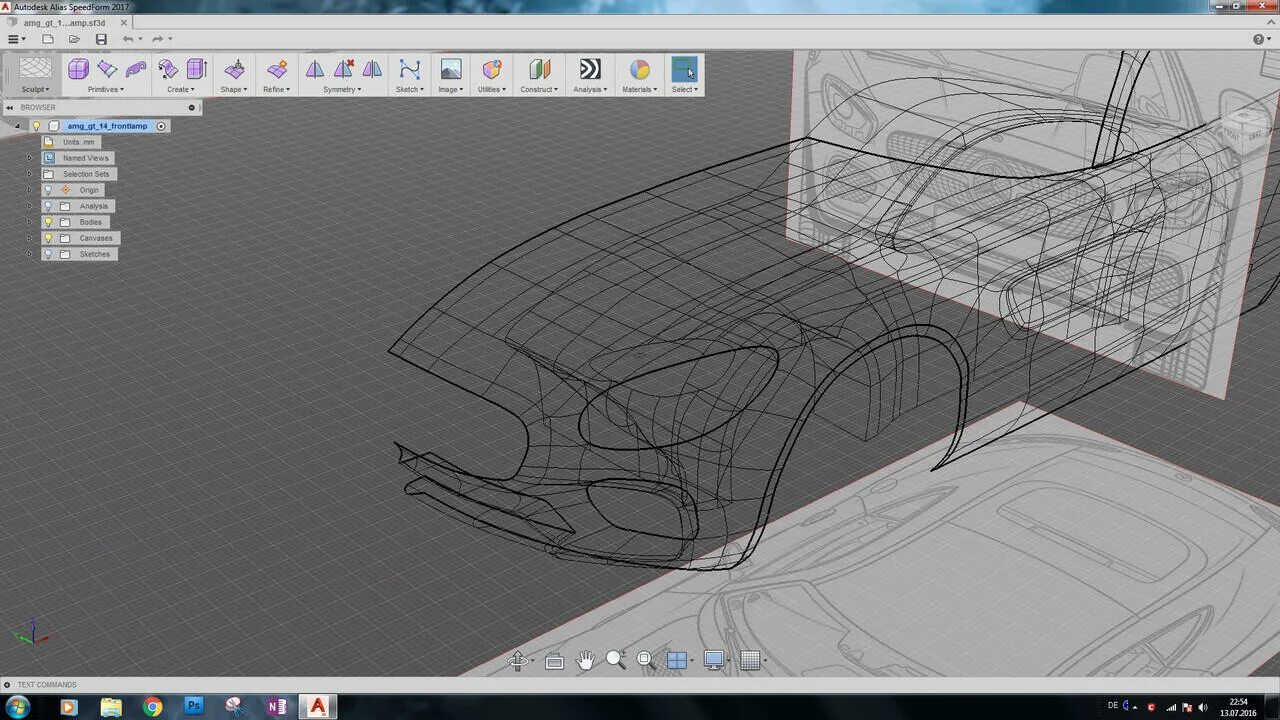Choose the Shape edit form tool
The width and height of the screenshot is (1280, 720).
234,69
